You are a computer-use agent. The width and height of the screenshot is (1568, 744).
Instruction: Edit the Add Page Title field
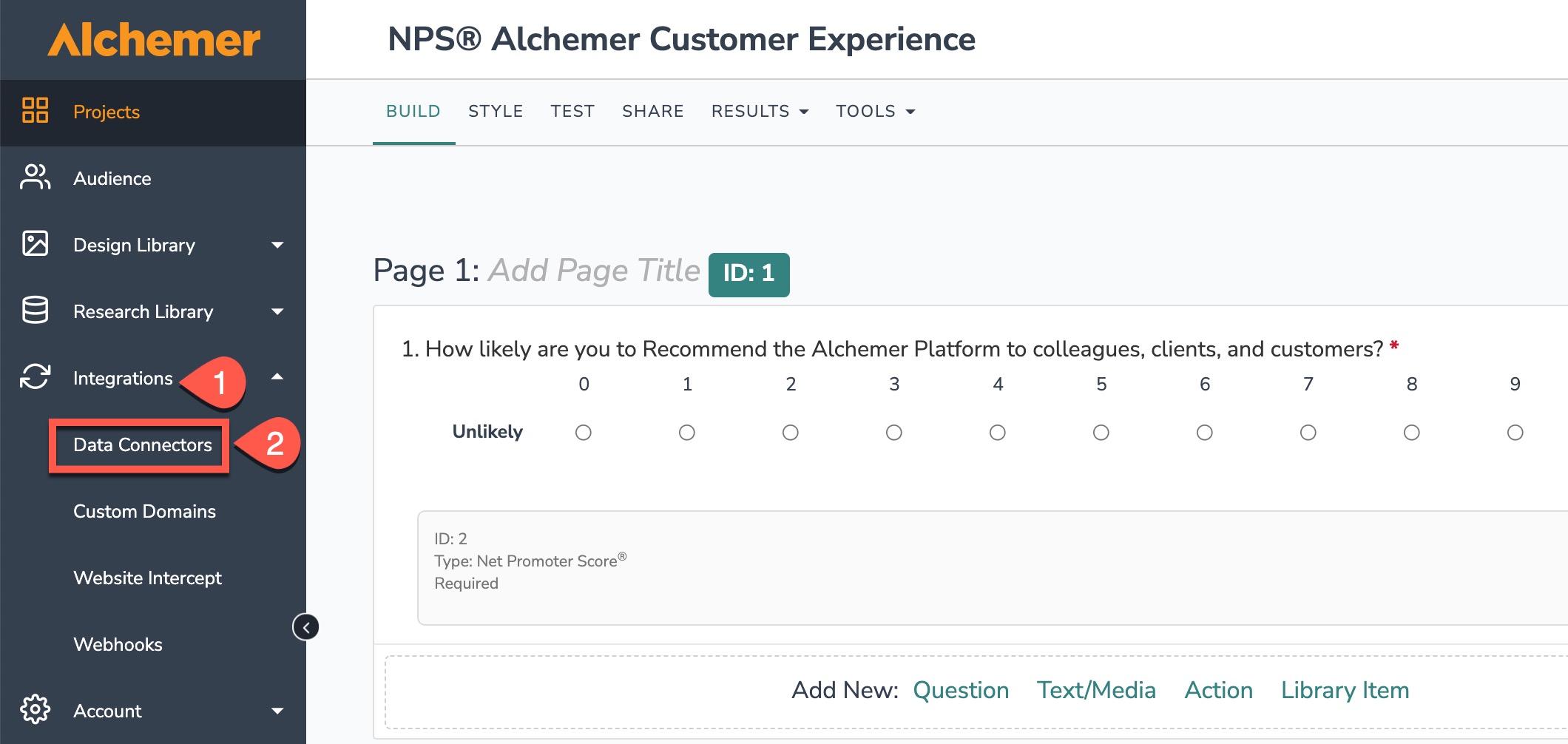point(593,271)
